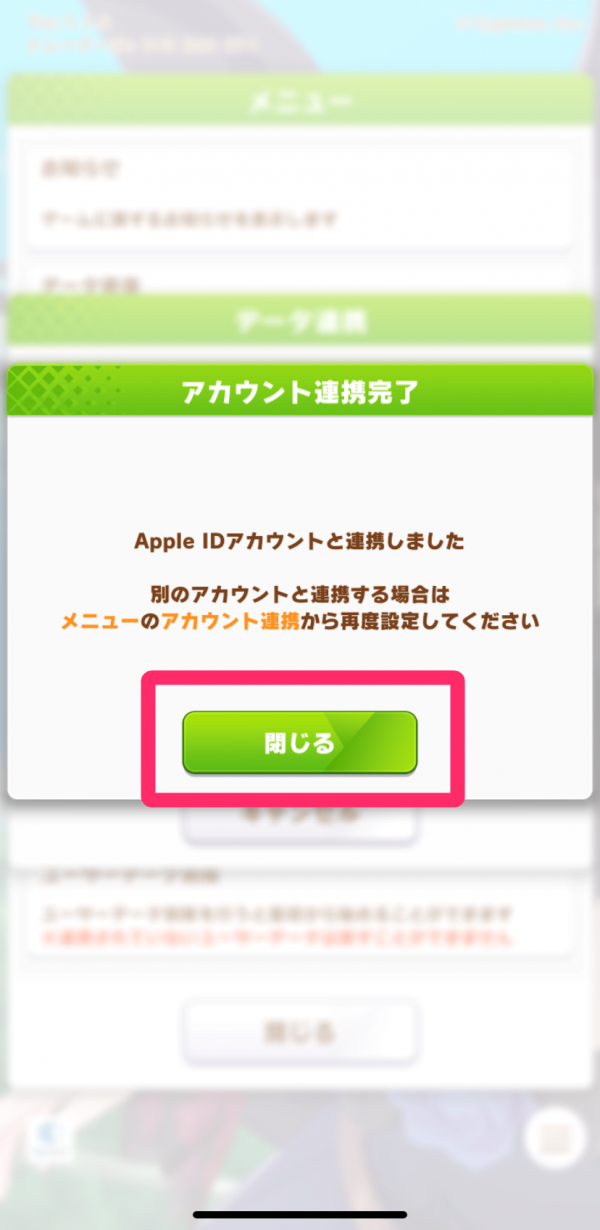The image size is (600, 1230).
Task: Tap the orange アカウント連携 text
Action: coord(230,621)
